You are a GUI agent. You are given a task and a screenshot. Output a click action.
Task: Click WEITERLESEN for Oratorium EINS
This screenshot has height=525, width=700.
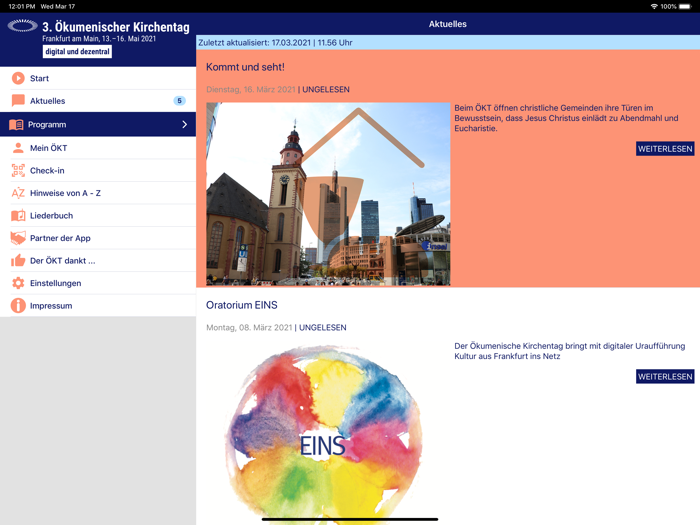point(665,376)
